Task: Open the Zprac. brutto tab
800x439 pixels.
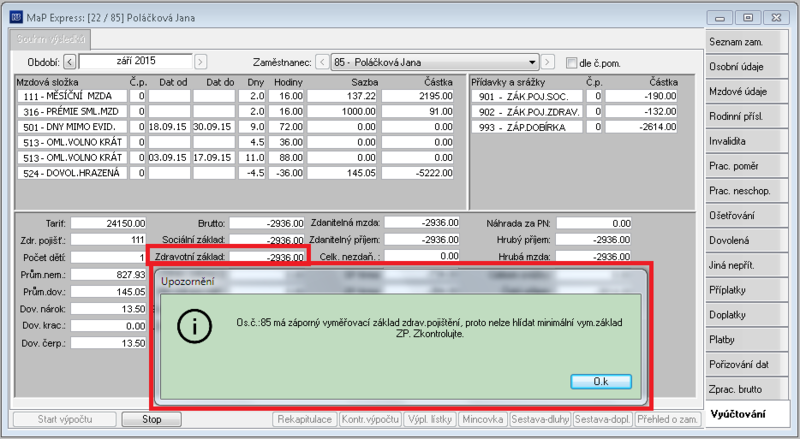Action: click(743, 389)
